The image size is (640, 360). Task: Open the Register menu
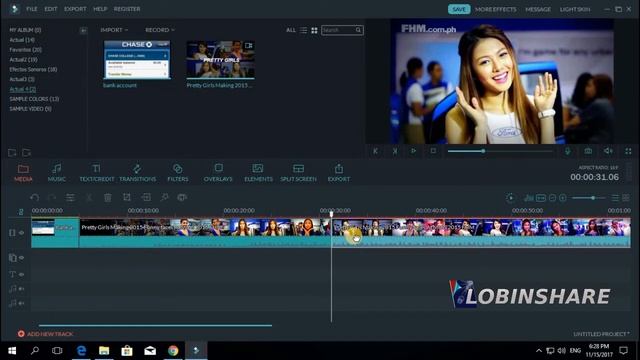click(127, 9)
